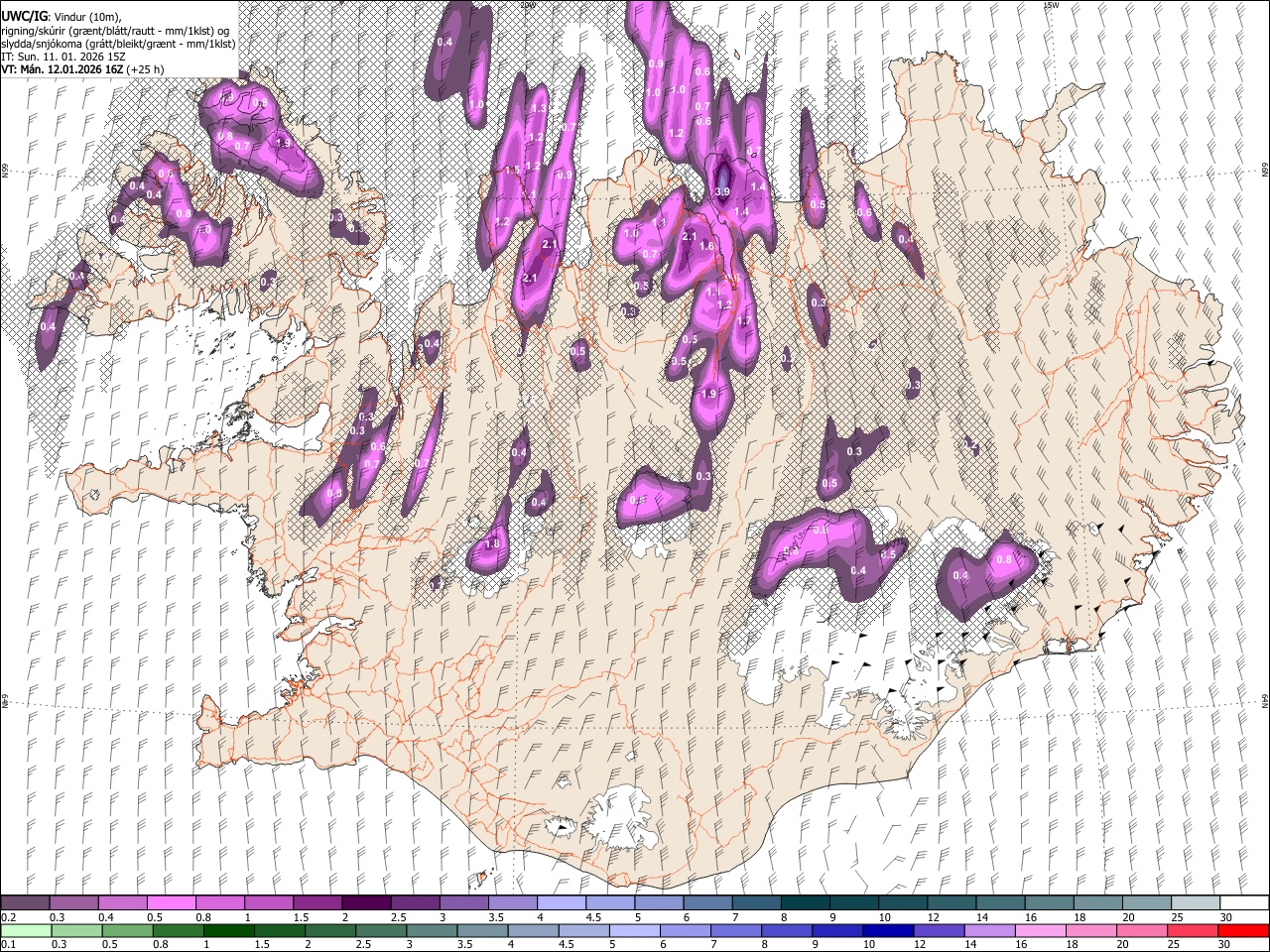
Task: Click the 'rigning/skúrir' legend description line
Action: click(116, 31)
